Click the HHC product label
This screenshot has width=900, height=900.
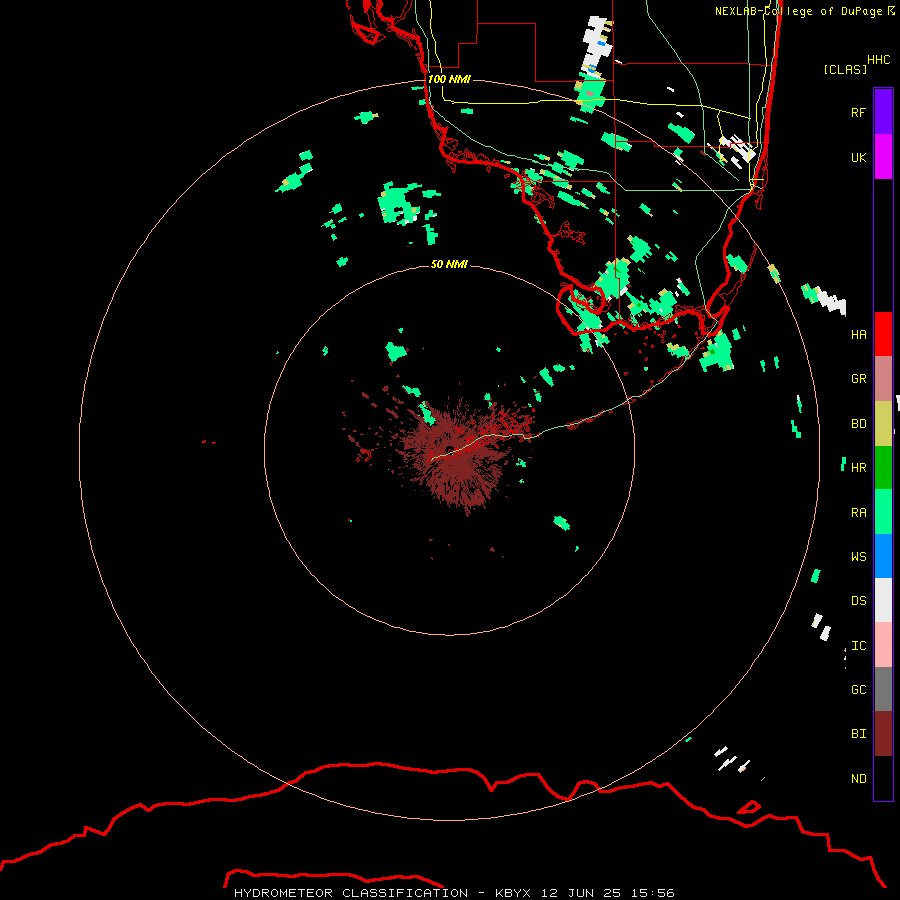pos(879,60)
